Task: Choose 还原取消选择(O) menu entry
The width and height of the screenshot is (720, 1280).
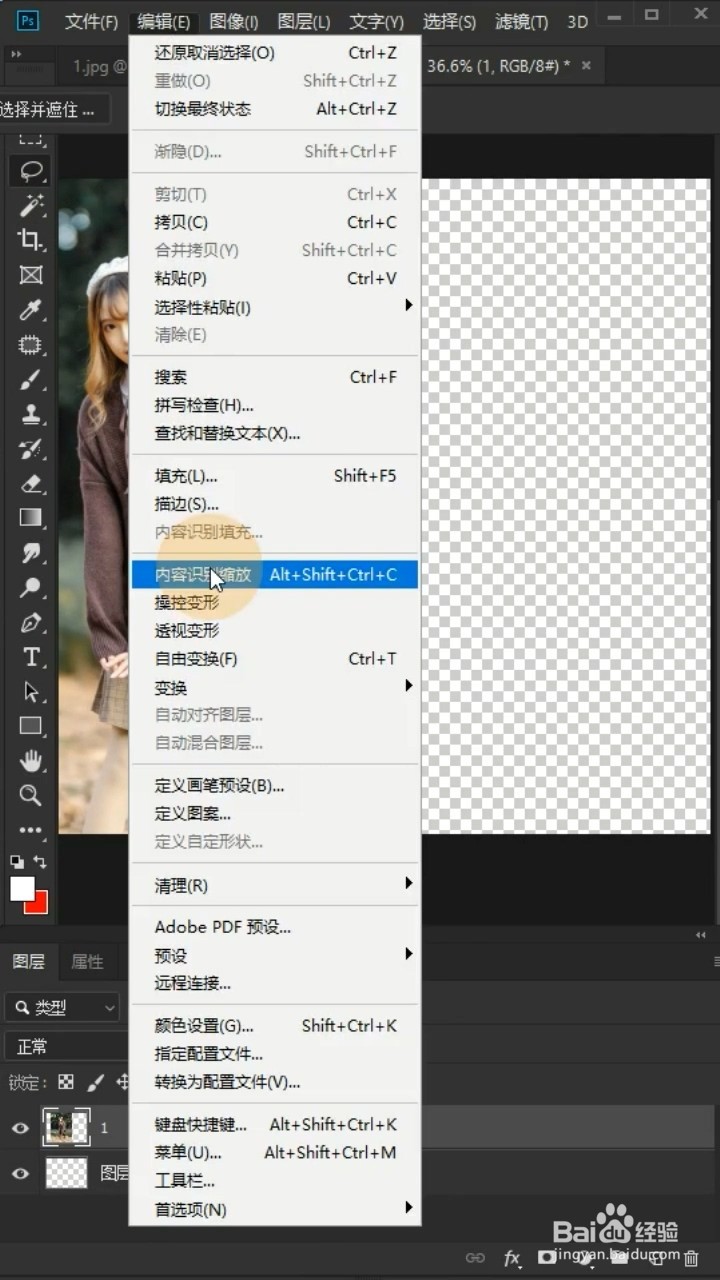Action: pos(275,52)
